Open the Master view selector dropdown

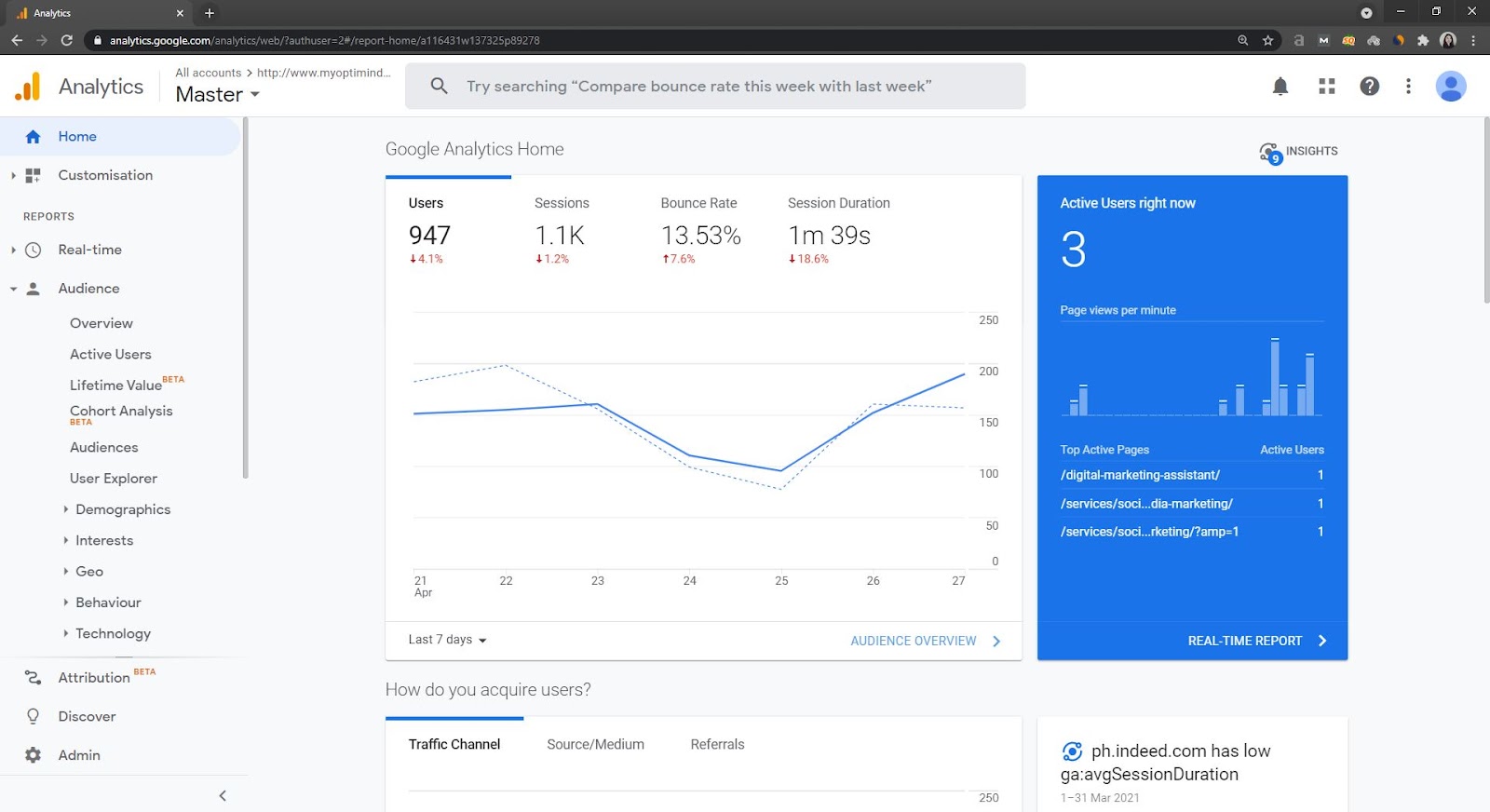(x=218, y=95)
